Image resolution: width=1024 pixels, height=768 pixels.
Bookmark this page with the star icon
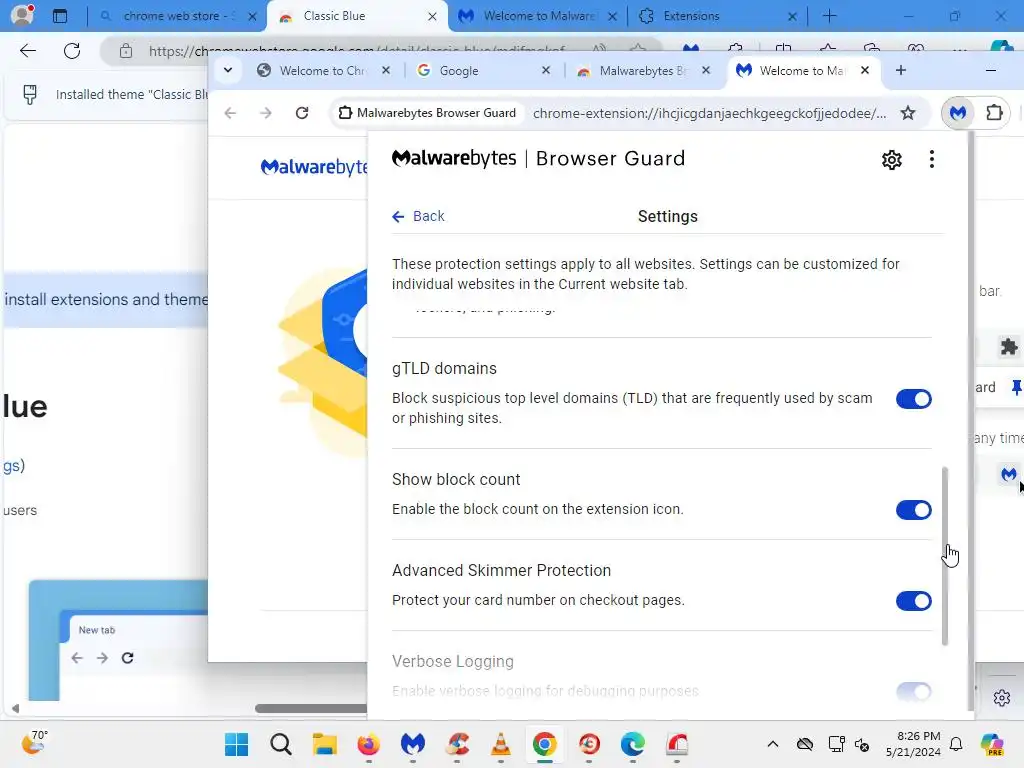coord(908,113)
